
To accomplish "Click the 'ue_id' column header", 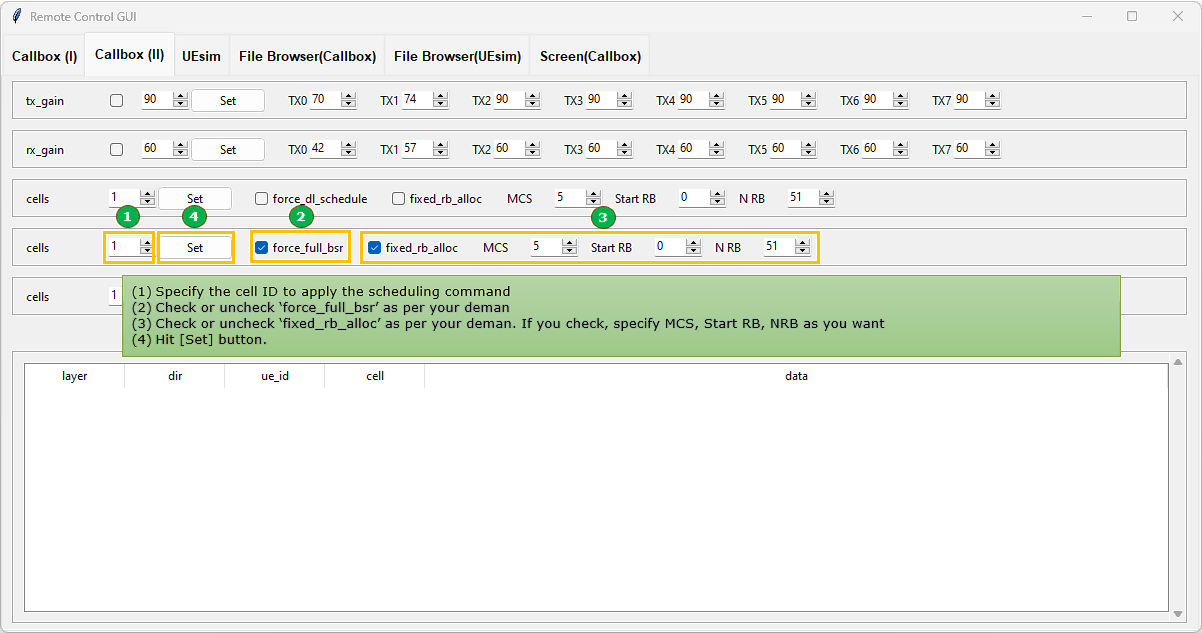I will pyautogui.click(x=275, y=376).
